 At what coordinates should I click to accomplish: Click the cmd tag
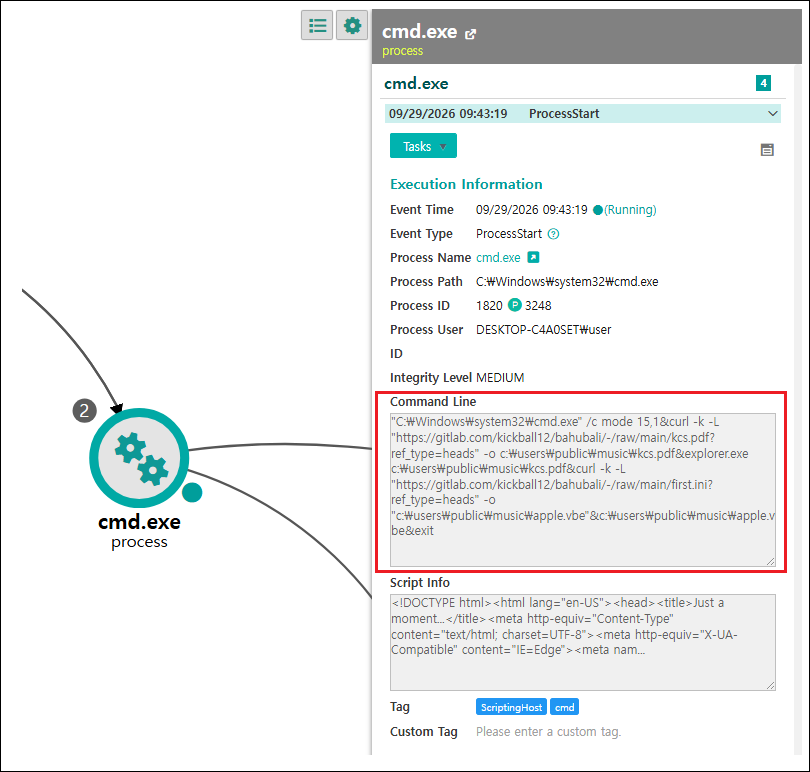click(564, 707)
